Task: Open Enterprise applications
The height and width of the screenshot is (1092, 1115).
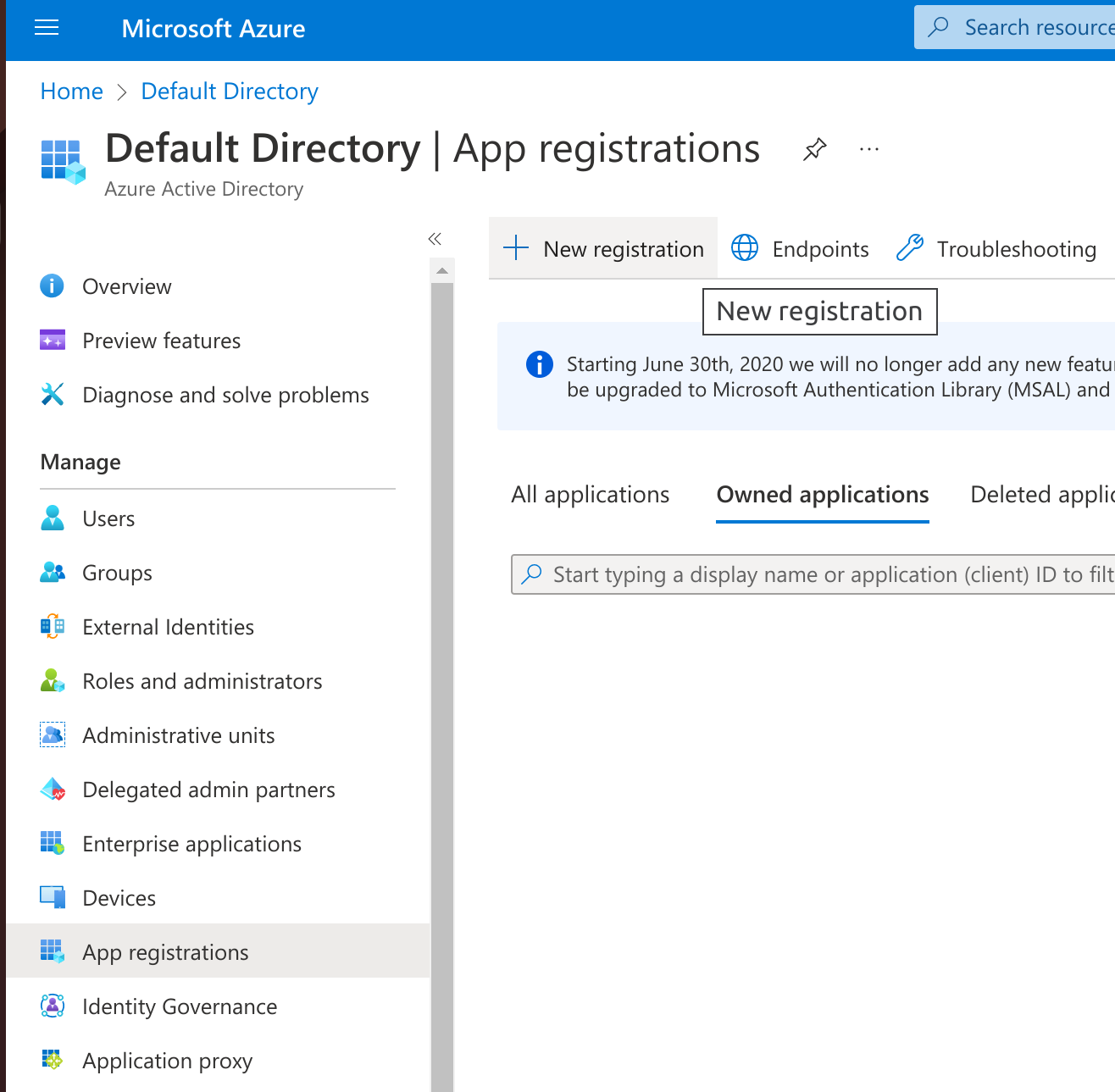Action: point(191,843)
